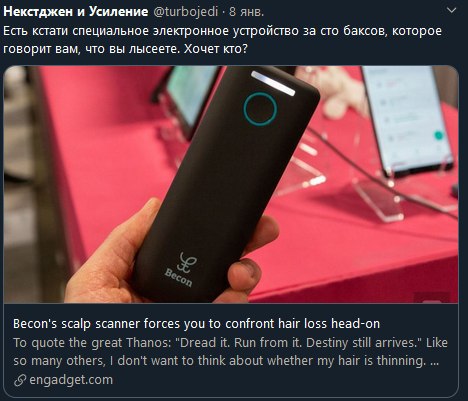Open the engadget.com domain link
The image size is (468, 401).
[x=71, y=380]
